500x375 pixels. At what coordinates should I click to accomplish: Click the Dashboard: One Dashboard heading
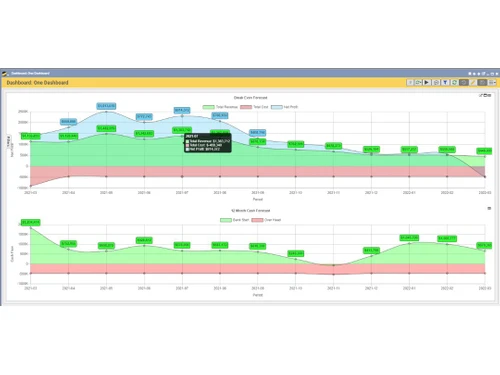click(x=37, y=83)
